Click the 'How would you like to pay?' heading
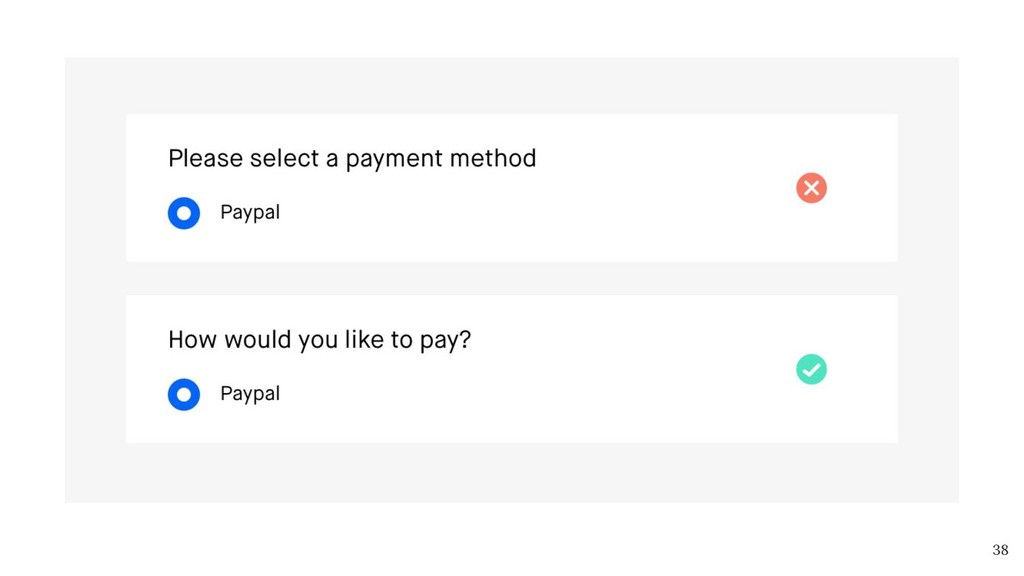 pos(319,340)
